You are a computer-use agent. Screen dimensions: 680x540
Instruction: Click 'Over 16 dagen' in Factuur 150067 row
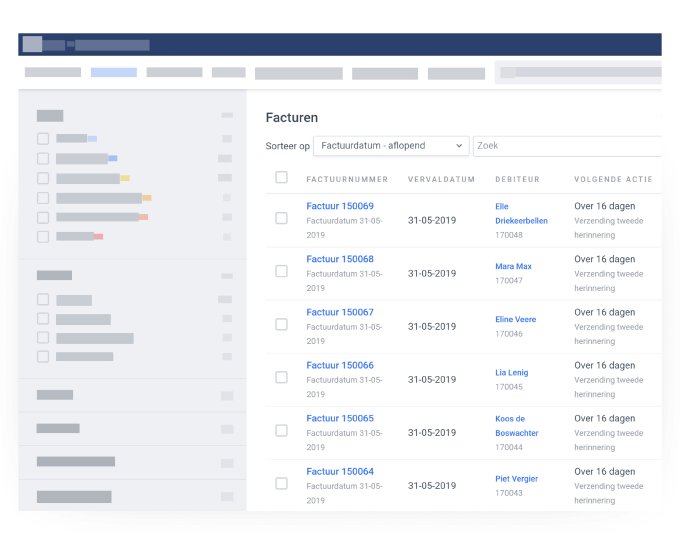tap(605, 312)
